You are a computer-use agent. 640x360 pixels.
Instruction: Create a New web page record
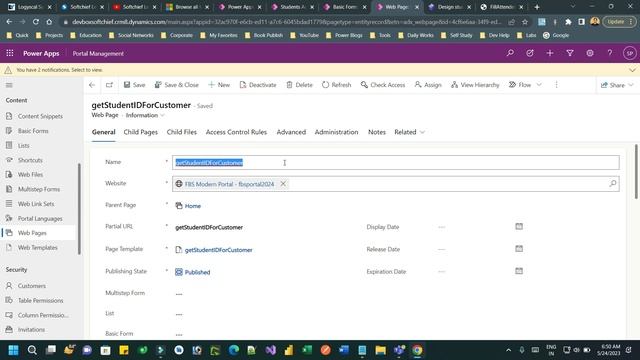pos(219,85)
